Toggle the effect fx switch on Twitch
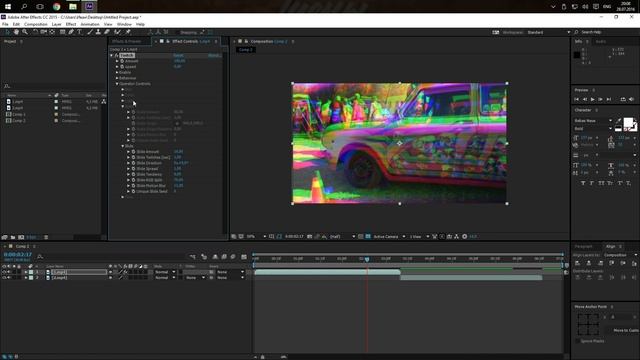The image size is (640, 360). (117, 55)
